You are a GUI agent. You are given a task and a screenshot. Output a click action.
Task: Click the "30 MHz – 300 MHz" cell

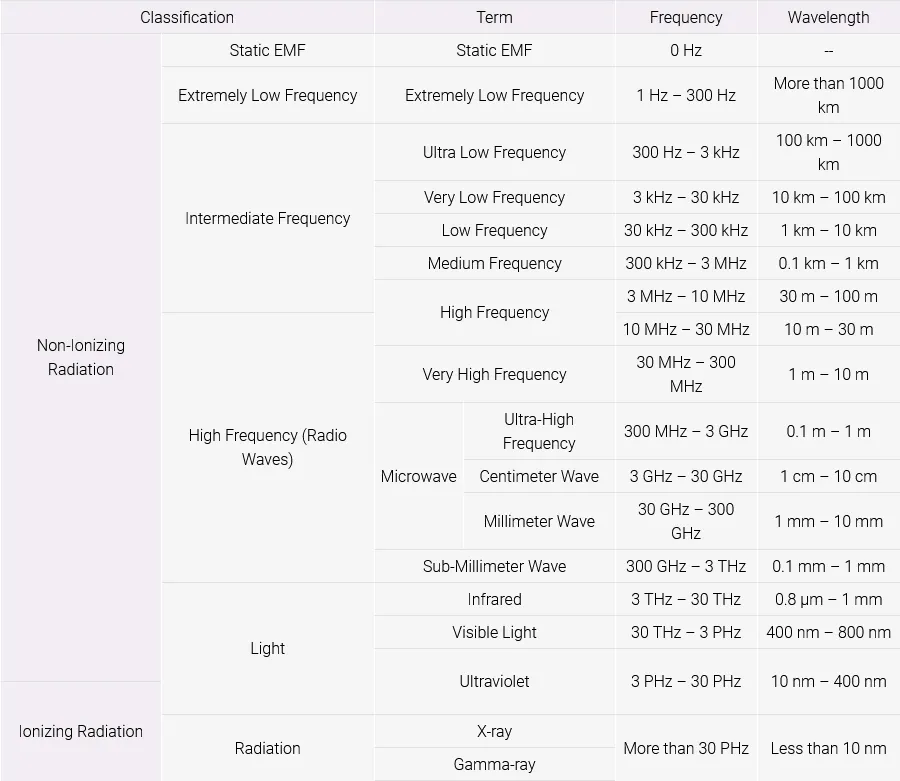pyautogui.click(x=686, y=374)
